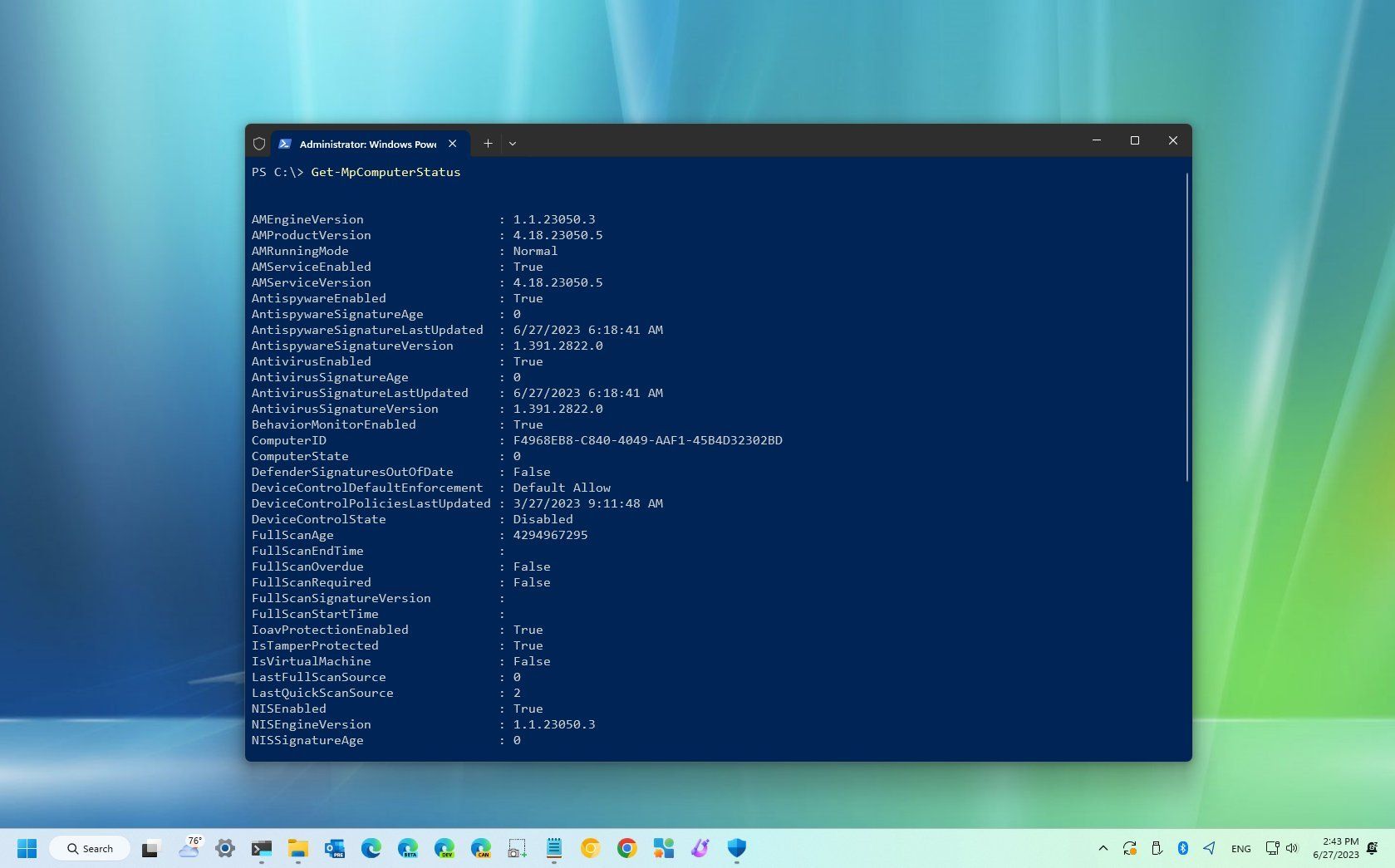1395x868 pixels.
Task: Click the Bluetooth icon in system tray
Action: 1182,848
